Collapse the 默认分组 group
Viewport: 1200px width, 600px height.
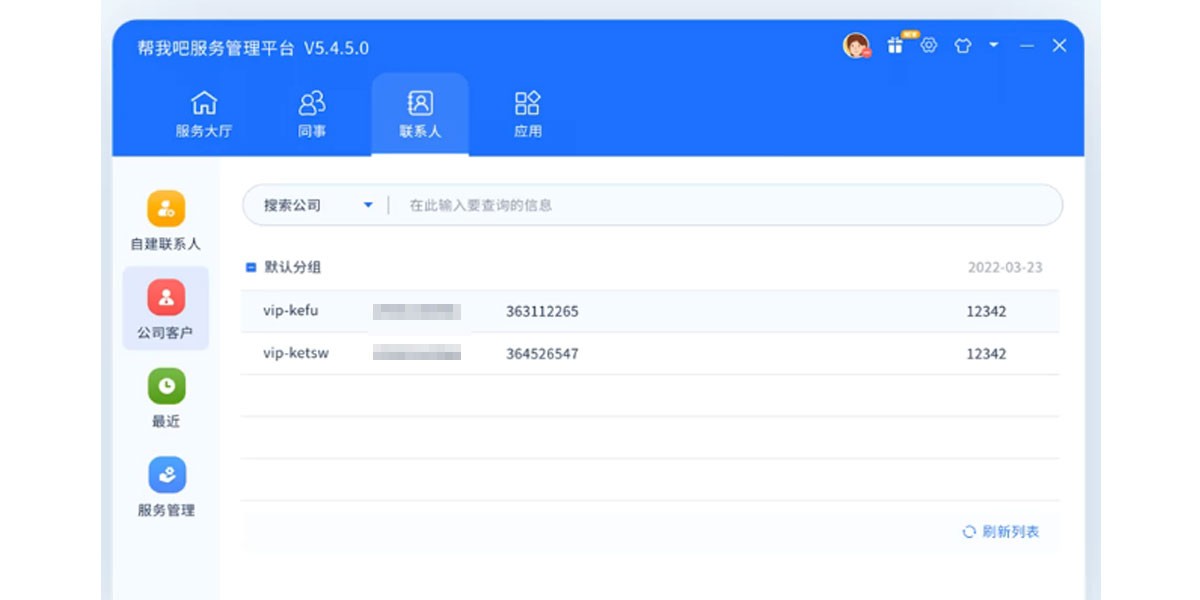(251, 267)
